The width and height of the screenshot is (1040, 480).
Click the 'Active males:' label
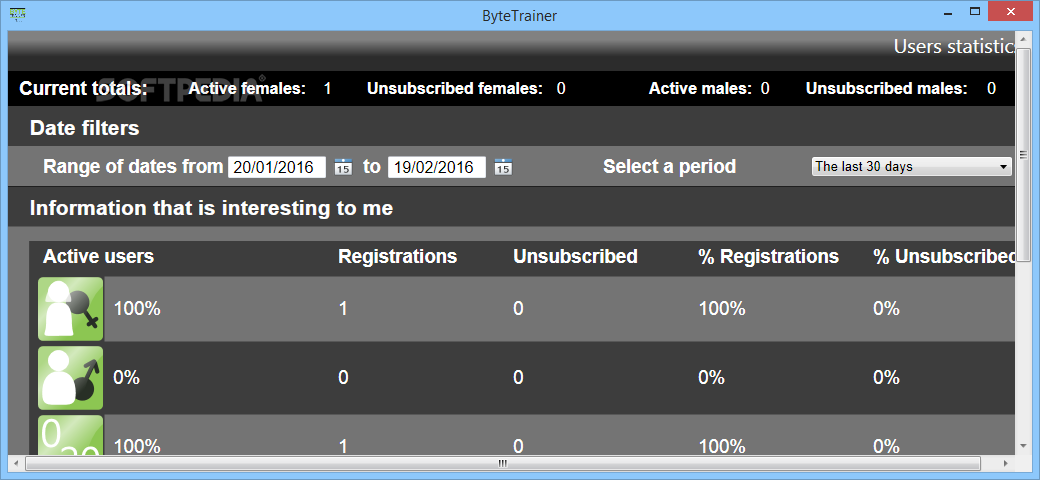(x=700, y=89)
